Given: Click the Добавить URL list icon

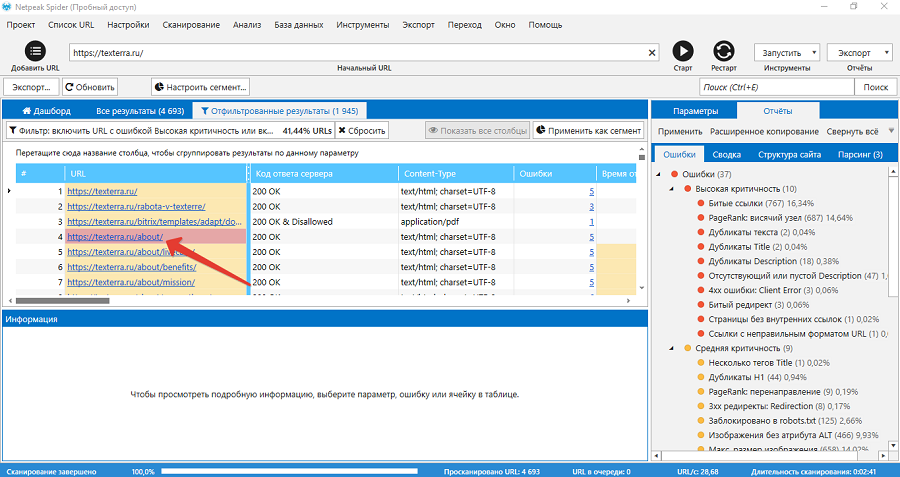Looking at the screenshot, I should pos(35,51).
